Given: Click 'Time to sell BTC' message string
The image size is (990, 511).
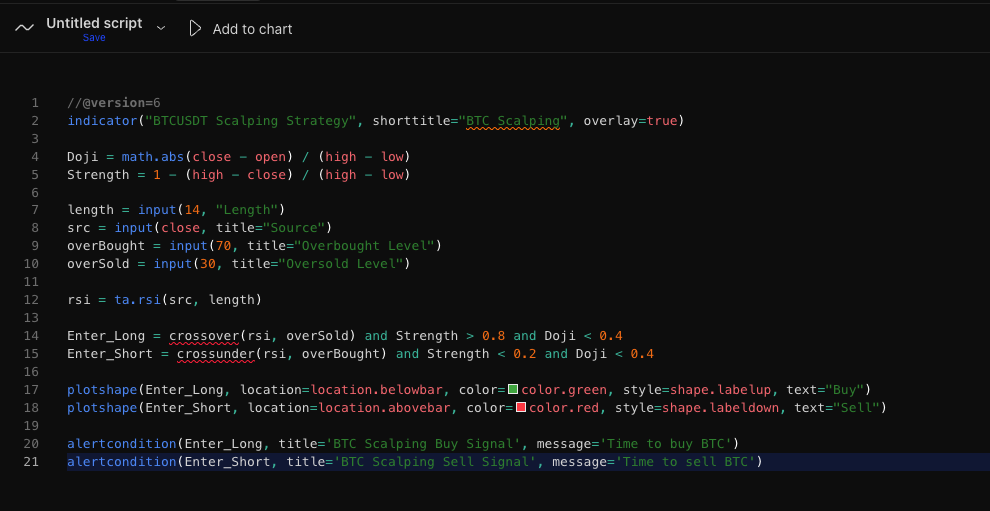Looking at the screenshot, I should (684, 462).
